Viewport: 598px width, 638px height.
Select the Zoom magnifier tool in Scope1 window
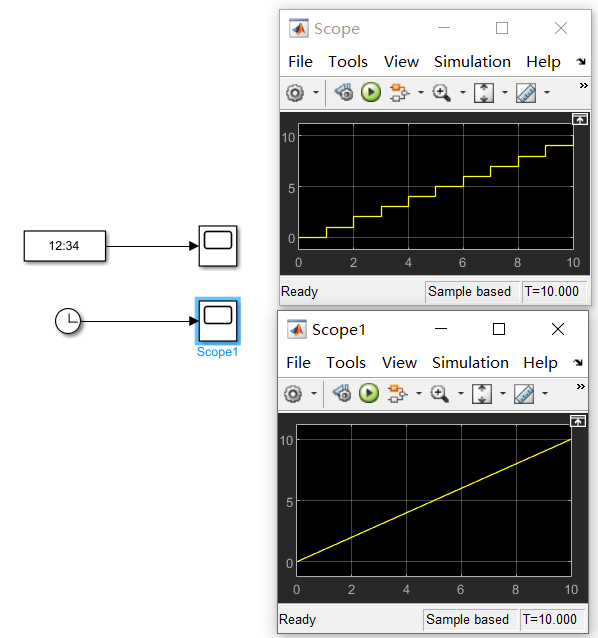[x=439, y=393]
